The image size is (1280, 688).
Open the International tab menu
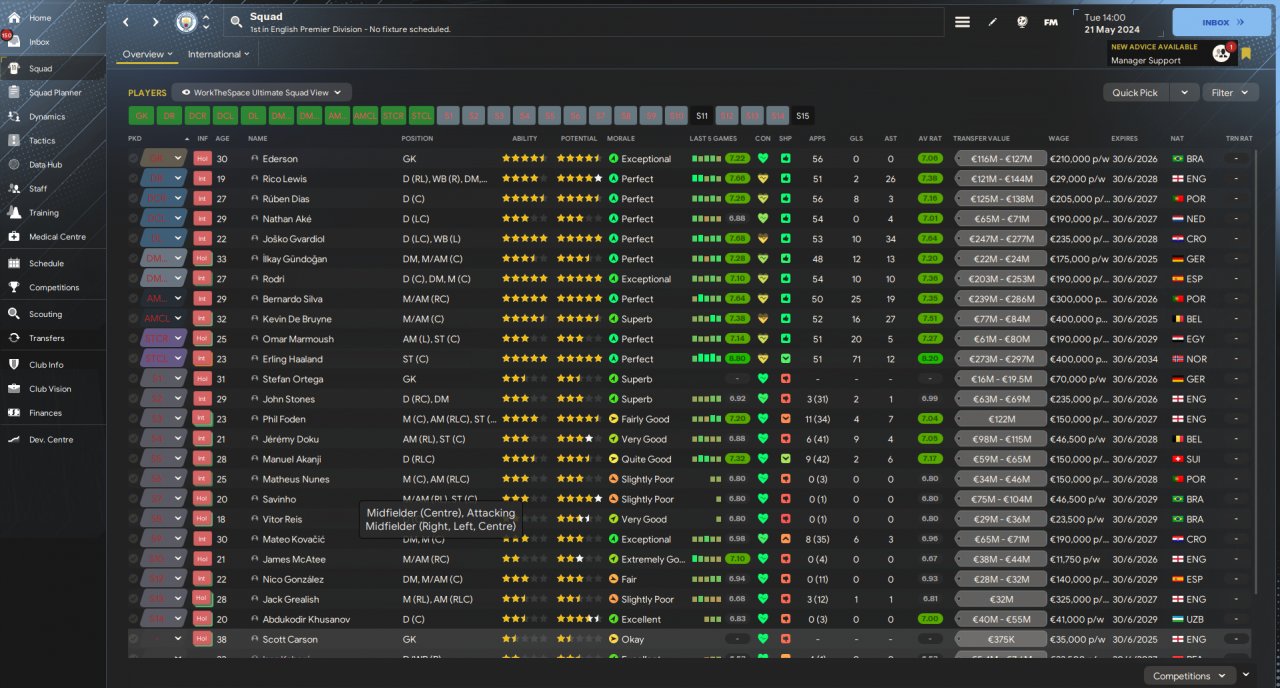pyautogui.click(x=218, y=54)
